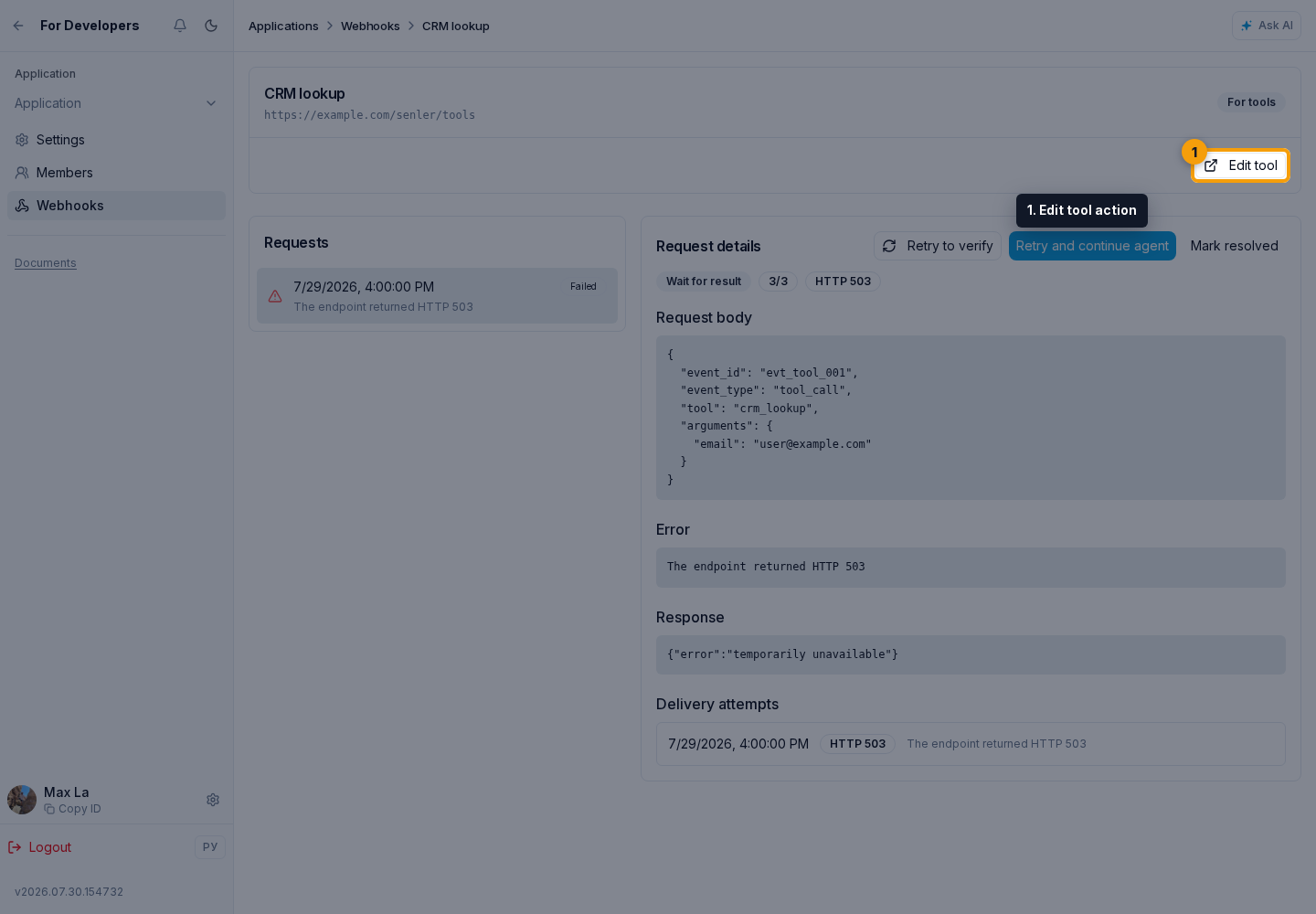The width and height of the screenshot is (1316, 914).
Task: Click the Error message text box
Action: pos(971,568)
